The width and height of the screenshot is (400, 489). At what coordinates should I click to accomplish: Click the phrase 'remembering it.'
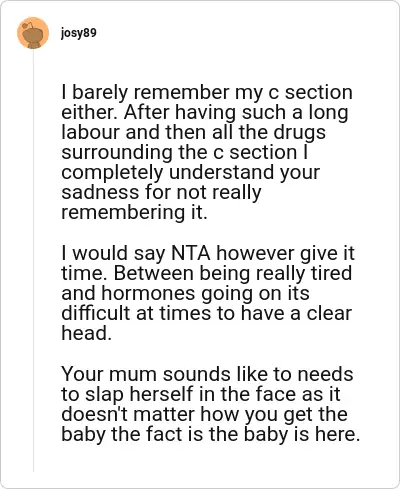coord(134,213)
